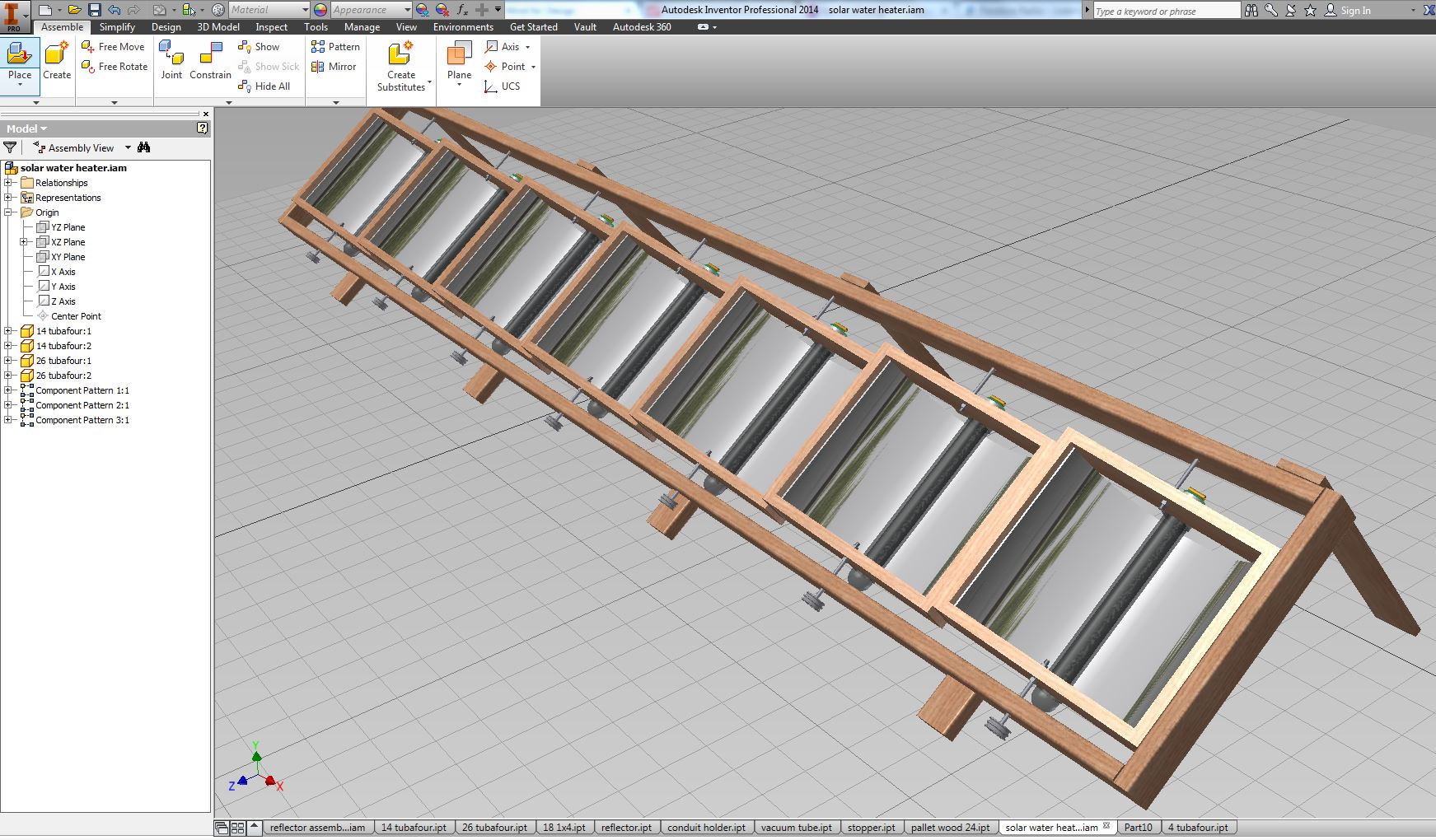Open the appearance color wheel icon

coord(320,10)
